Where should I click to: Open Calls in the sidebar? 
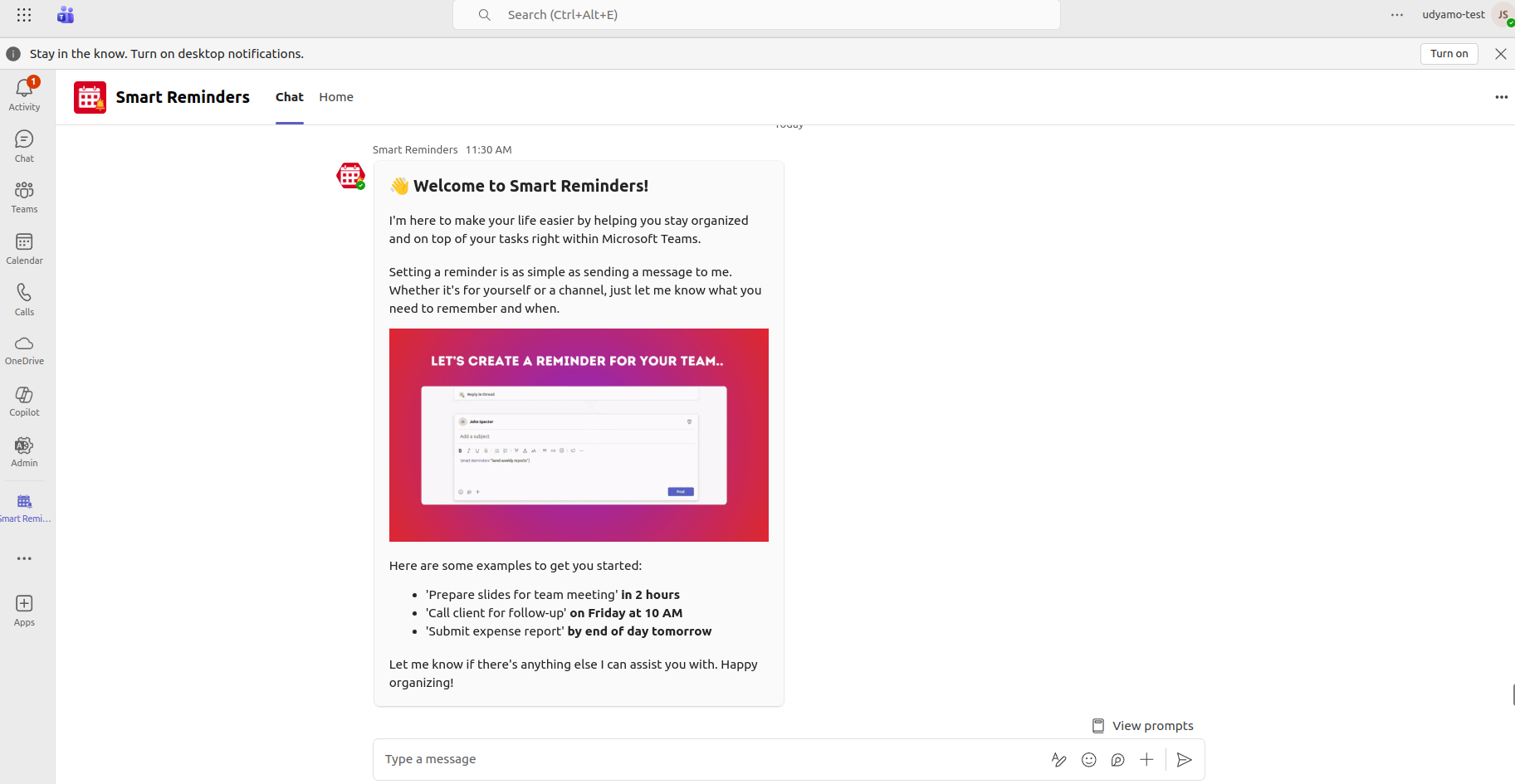[24, 299]
